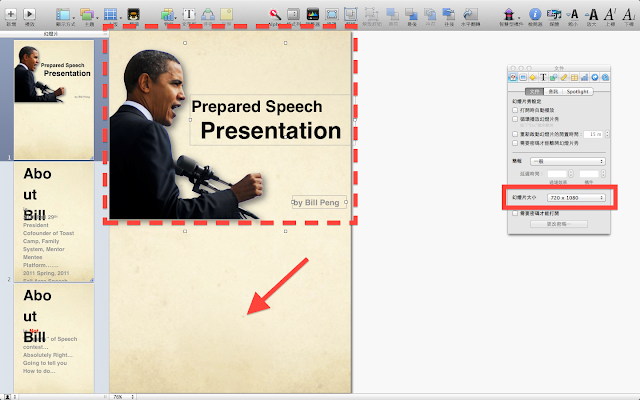Enable loop slideshow checkbox

pos(515,119)
